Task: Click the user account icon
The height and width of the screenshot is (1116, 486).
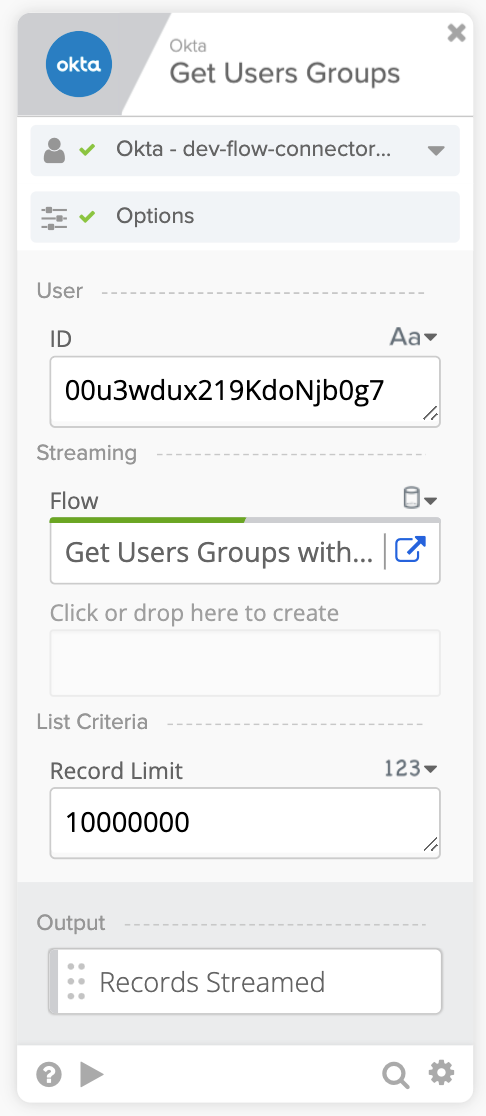Action: coord(55,150)
